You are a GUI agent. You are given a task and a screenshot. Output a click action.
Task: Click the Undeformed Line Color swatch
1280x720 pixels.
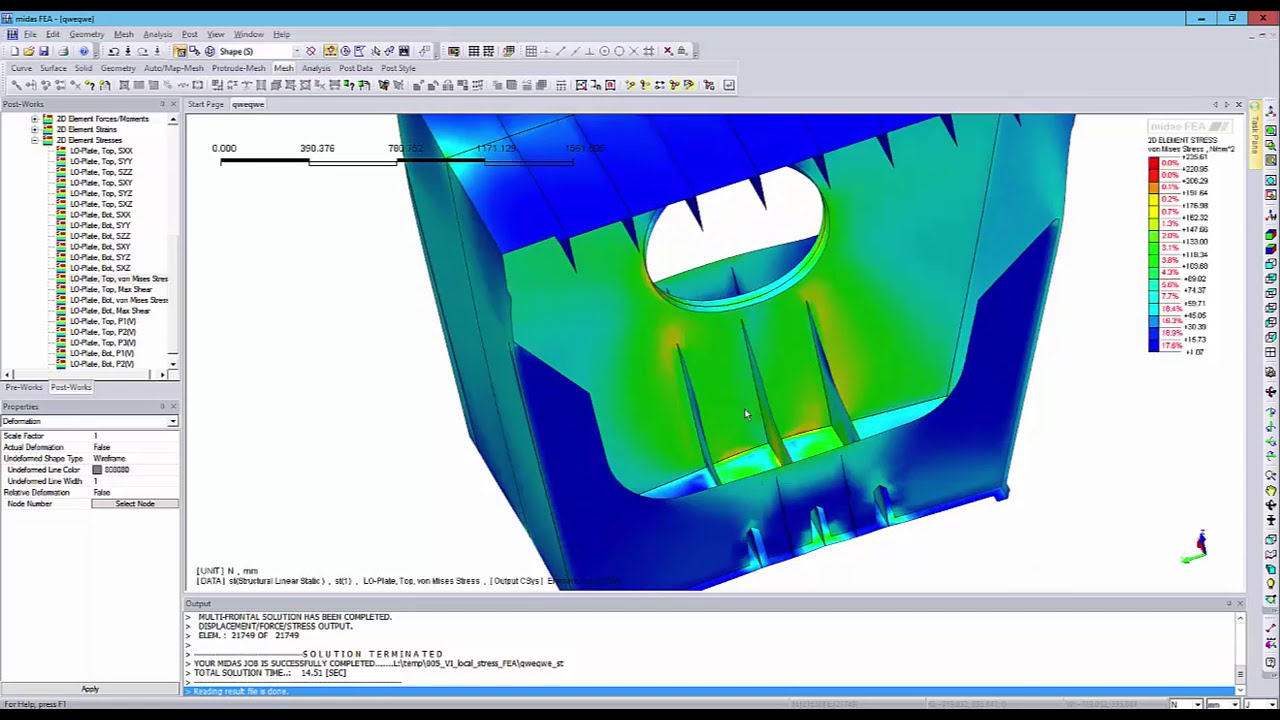(97, 470)
